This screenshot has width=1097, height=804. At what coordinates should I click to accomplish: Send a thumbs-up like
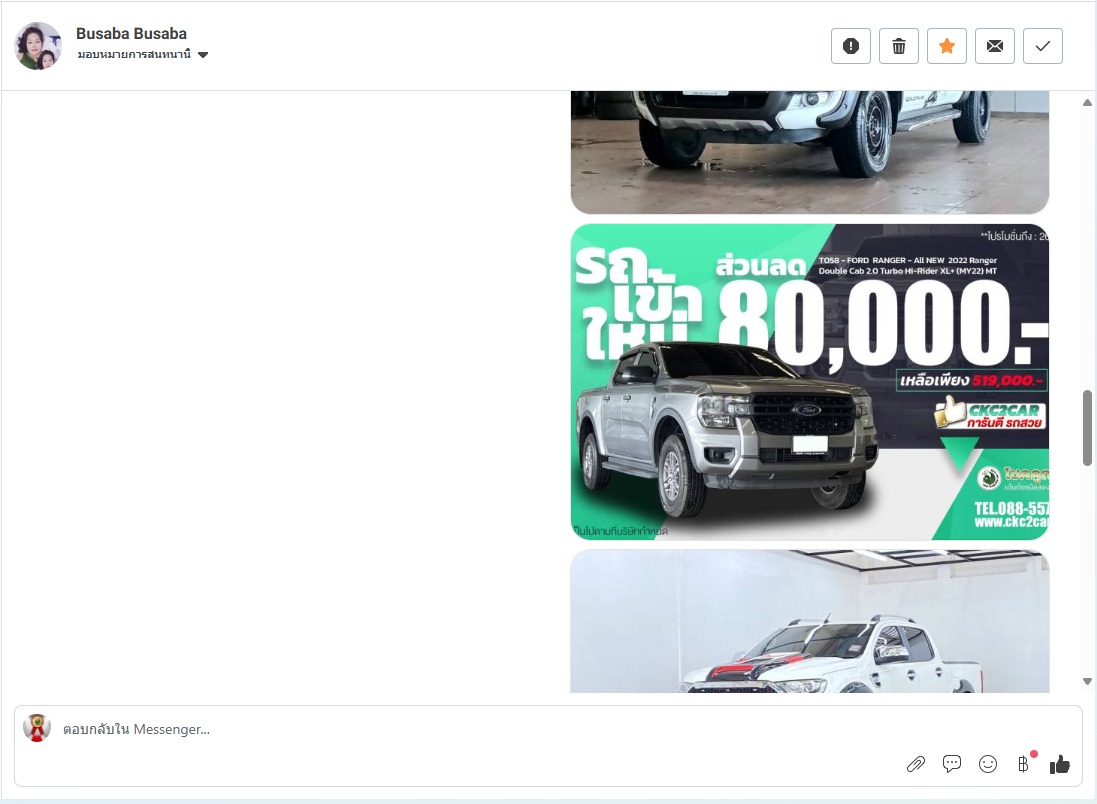[1060, 764]
